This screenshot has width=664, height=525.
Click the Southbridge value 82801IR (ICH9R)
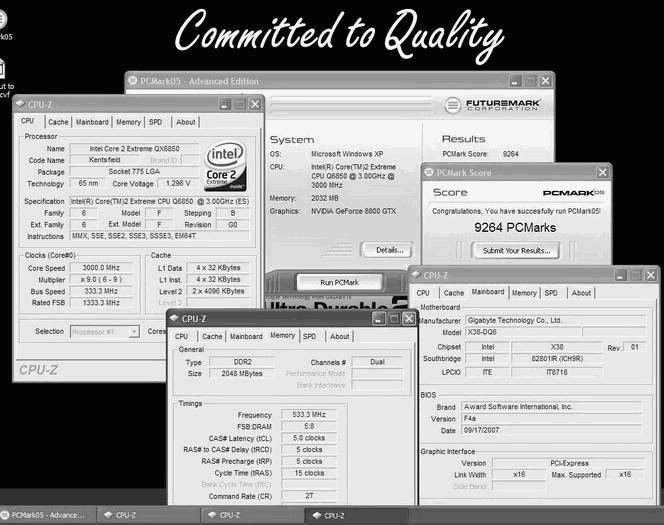557,359
